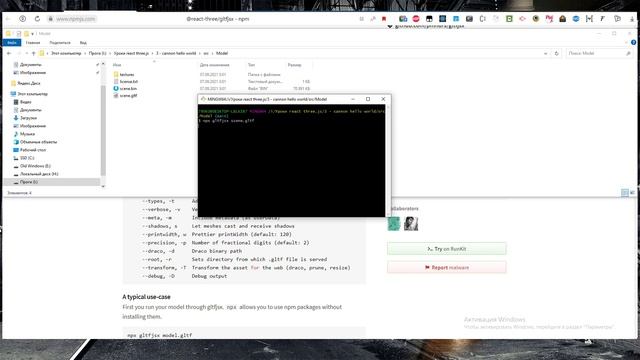Click the MINGW64 terminal title bar icon

[x=203, y=99]
